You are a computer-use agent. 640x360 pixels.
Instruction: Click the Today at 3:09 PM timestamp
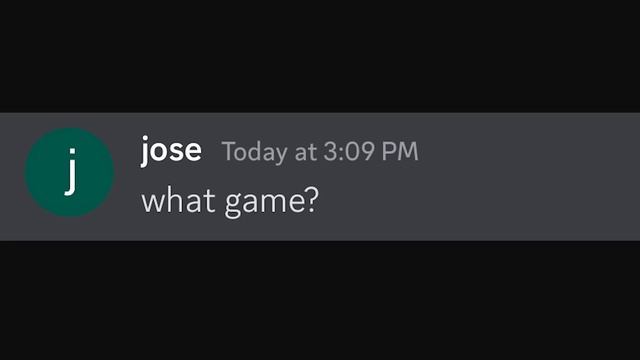pos(320,152)
